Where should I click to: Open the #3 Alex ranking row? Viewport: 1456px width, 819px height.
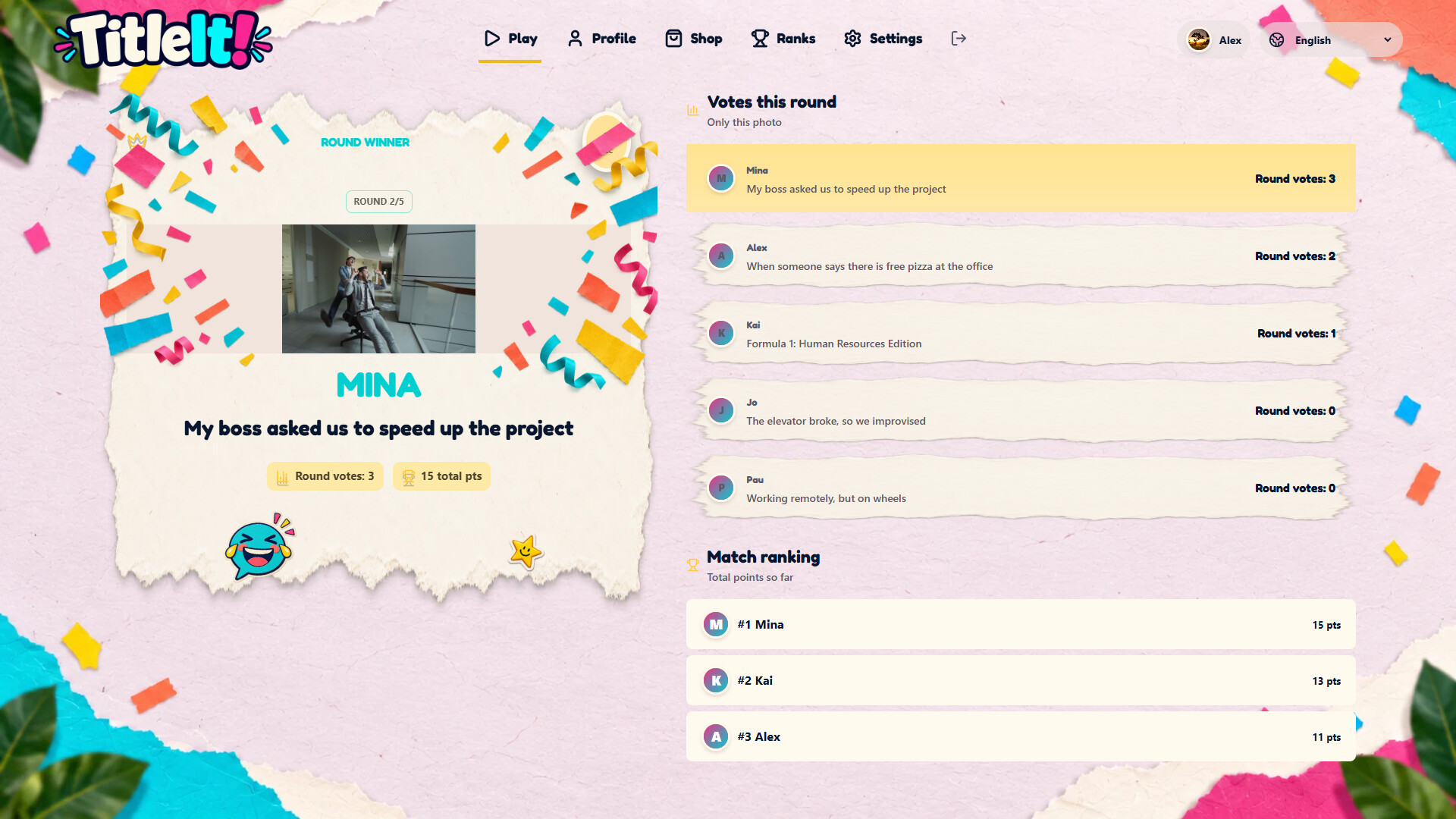(x=1021, y=736)
